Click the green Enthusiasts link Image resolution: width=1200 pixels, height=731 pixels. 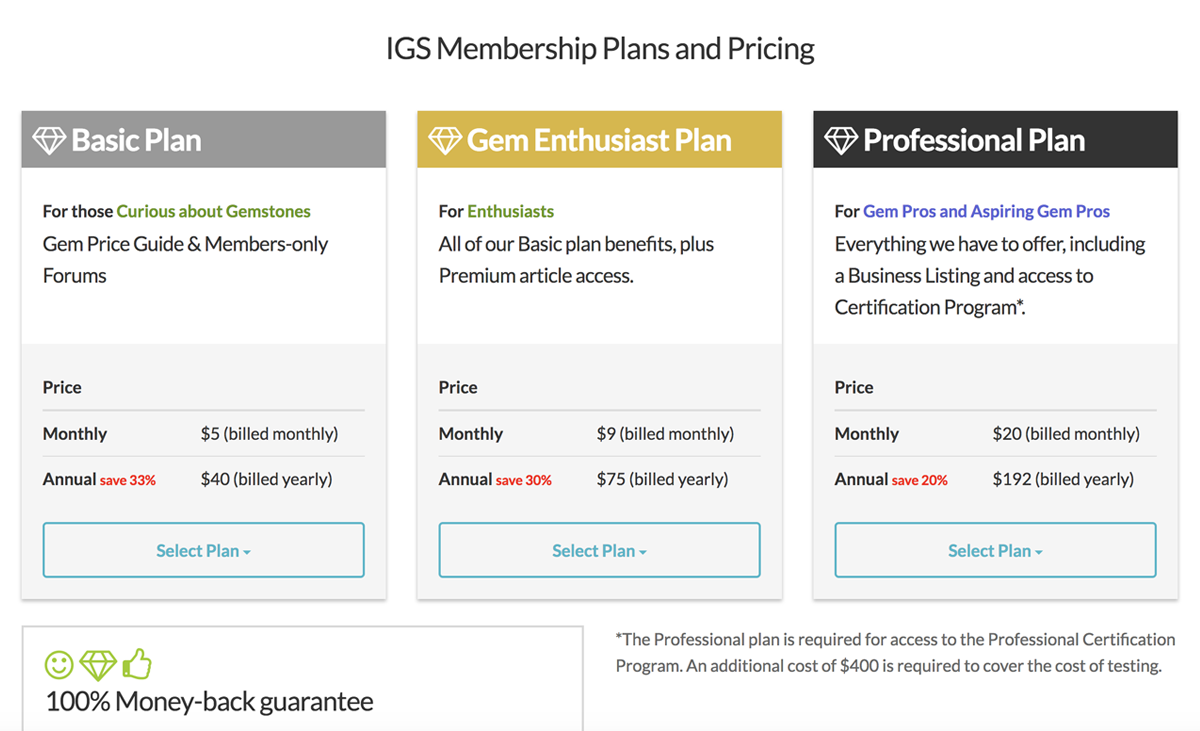(x=510, y=211)
